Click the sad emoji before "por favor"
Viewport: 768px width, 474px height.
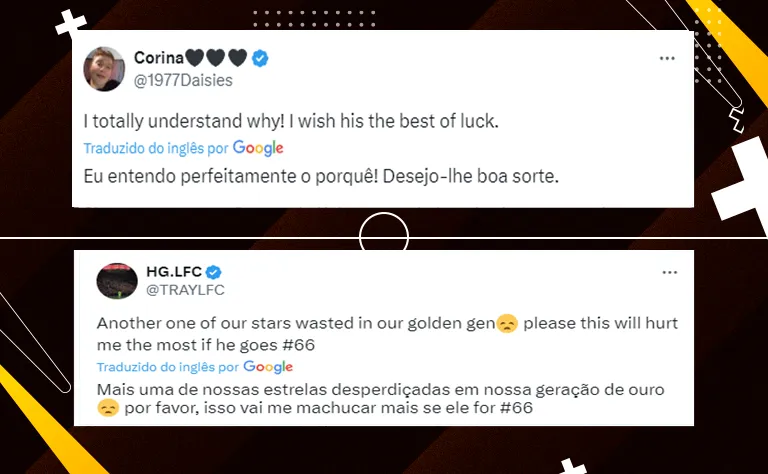pos(107,408)
